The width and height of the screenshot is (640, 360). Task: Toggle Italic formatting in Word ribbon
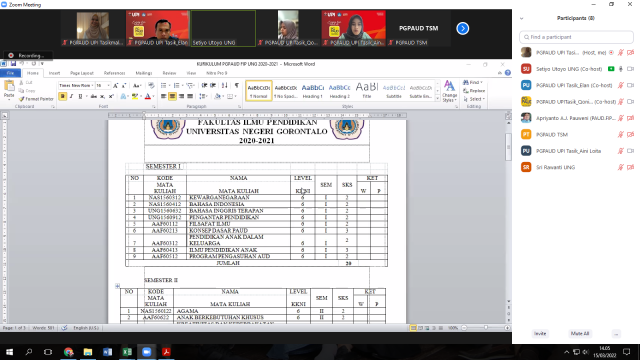point(71,96)
